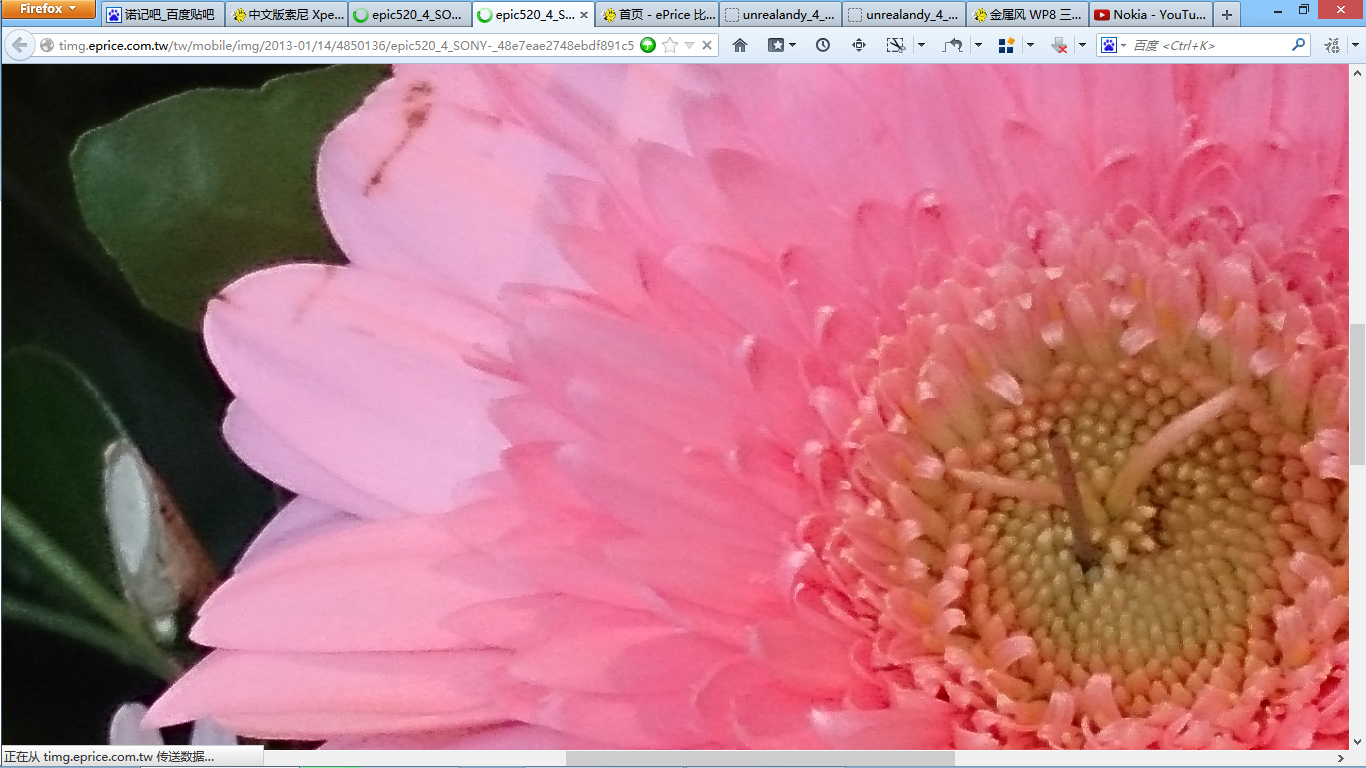
Task: Go to the home page icon
Action: point(740,45)
